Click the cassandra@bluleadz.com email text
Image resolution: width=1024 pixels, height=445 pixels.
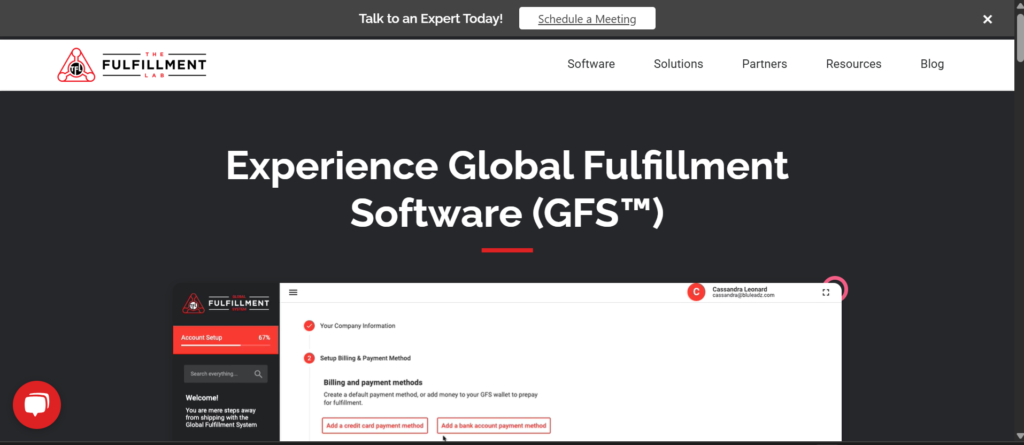click(x=743, y=296)
